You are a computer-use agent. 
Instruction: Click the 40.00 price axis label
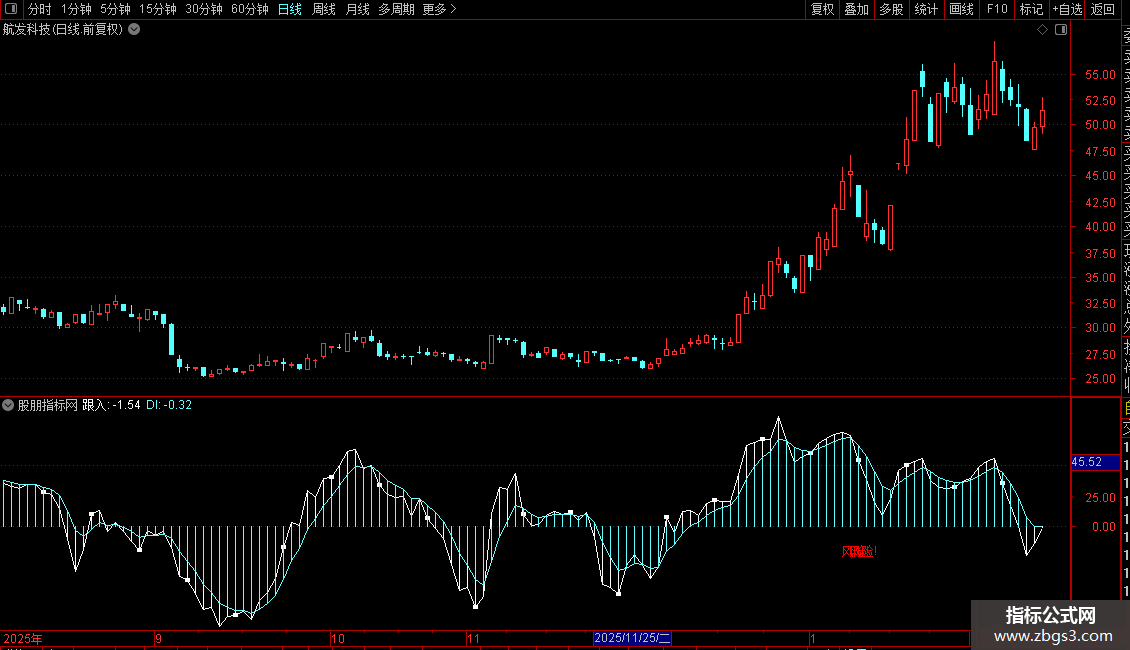1100,226
